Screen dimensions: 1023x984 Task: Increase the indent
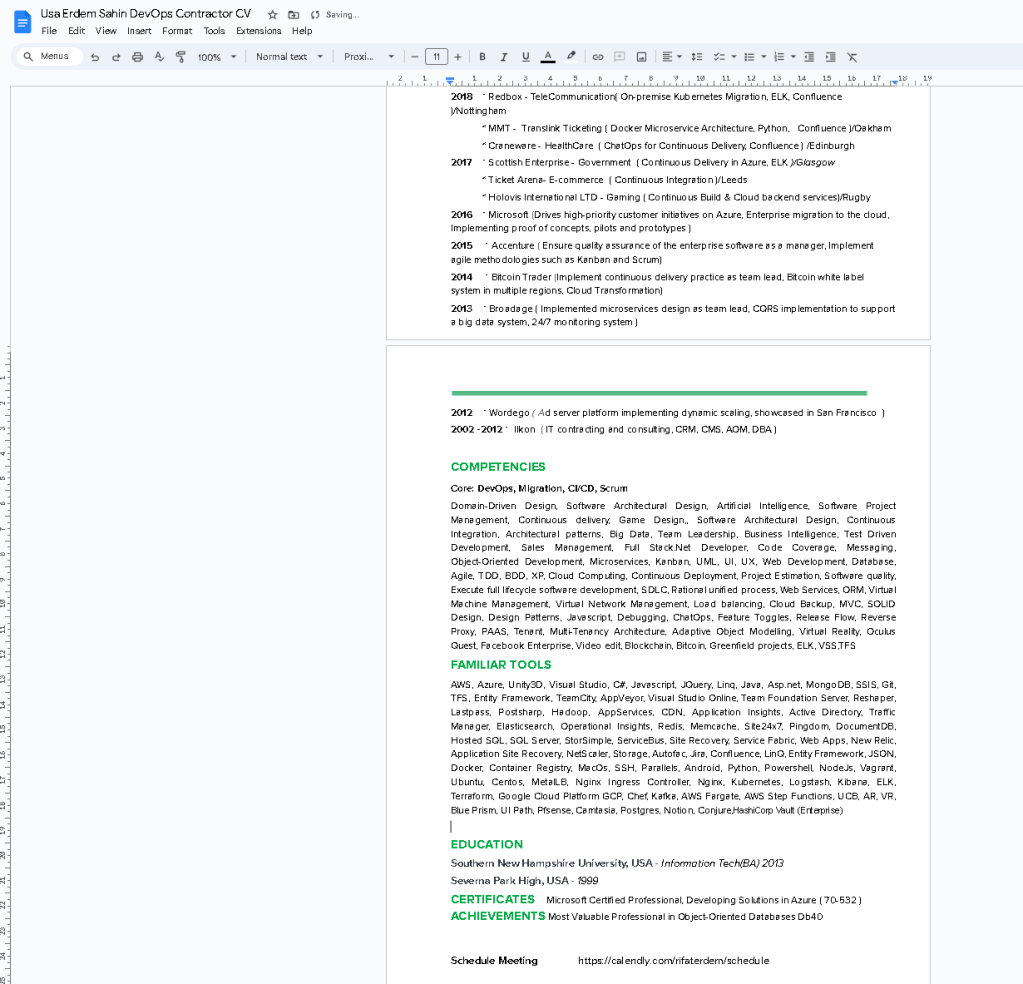831,57
